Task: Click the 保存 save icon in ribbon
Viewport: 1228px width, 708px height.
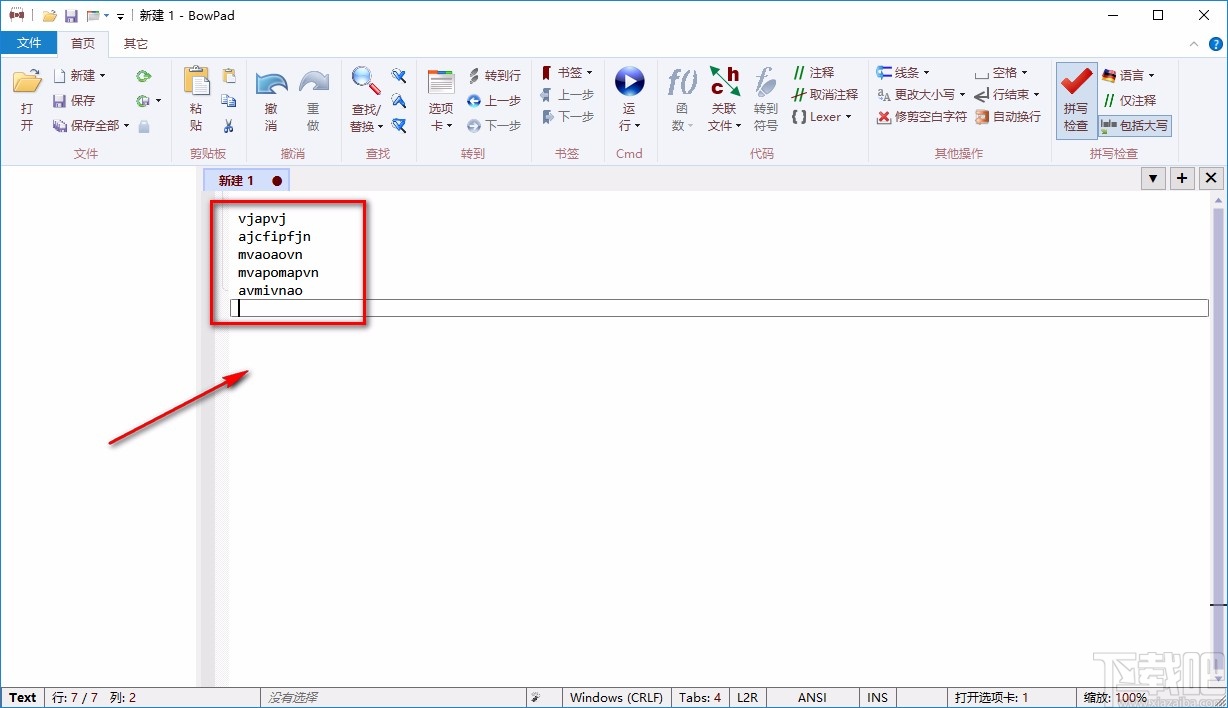Action: tap(59, 101)
